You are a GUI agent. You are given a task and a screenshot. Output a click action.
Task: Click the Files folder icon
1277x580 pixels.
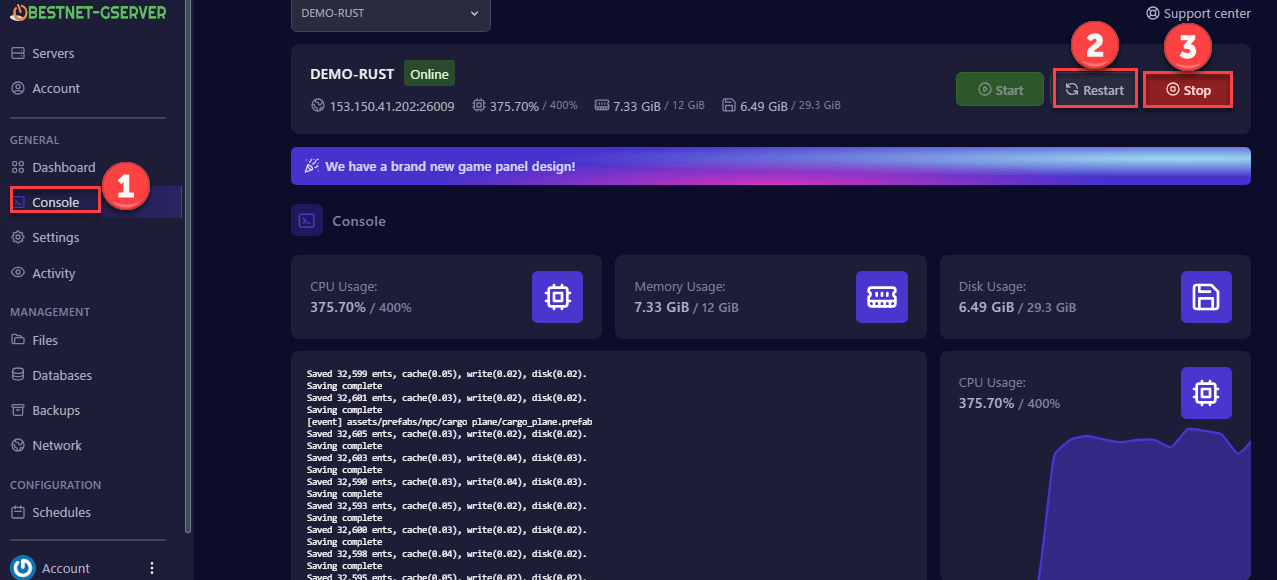(x=17, y=340)
